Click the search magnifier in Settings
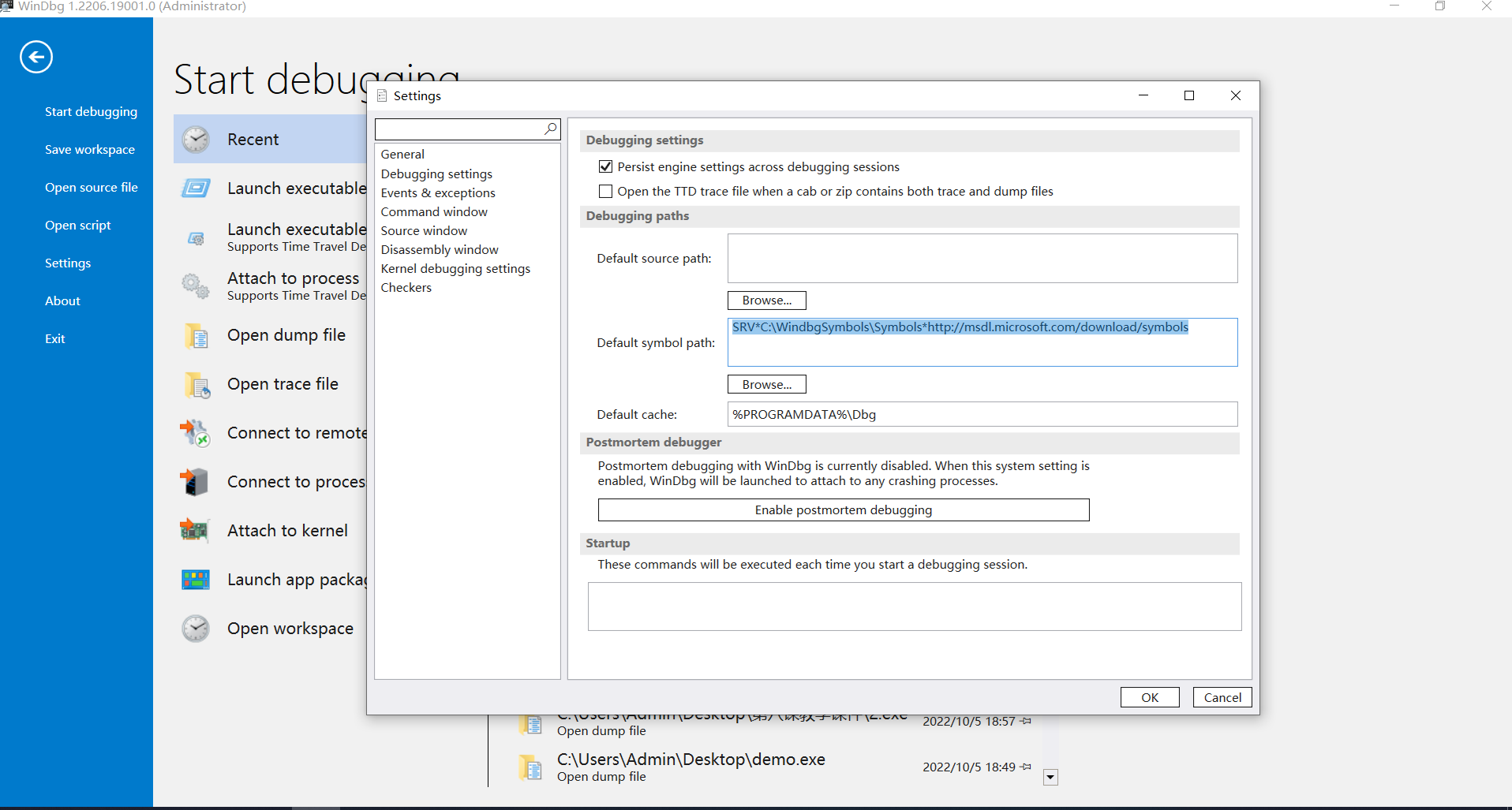 [551, 129]
